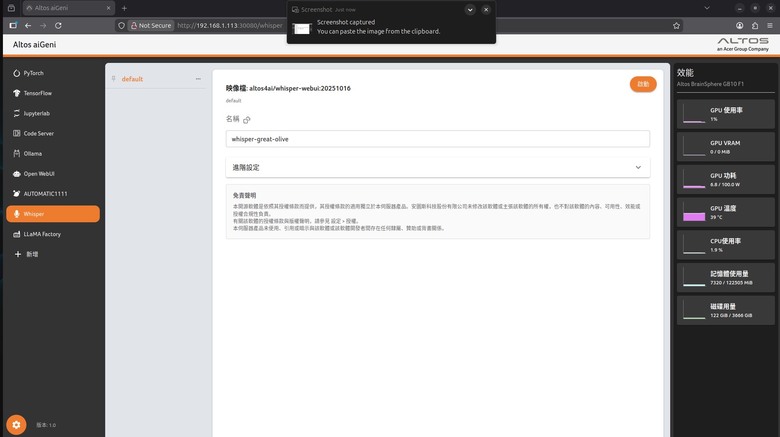The image size is (780, 437).
Task: Dismiss the Screenshot captured notification
Action: 486,9
